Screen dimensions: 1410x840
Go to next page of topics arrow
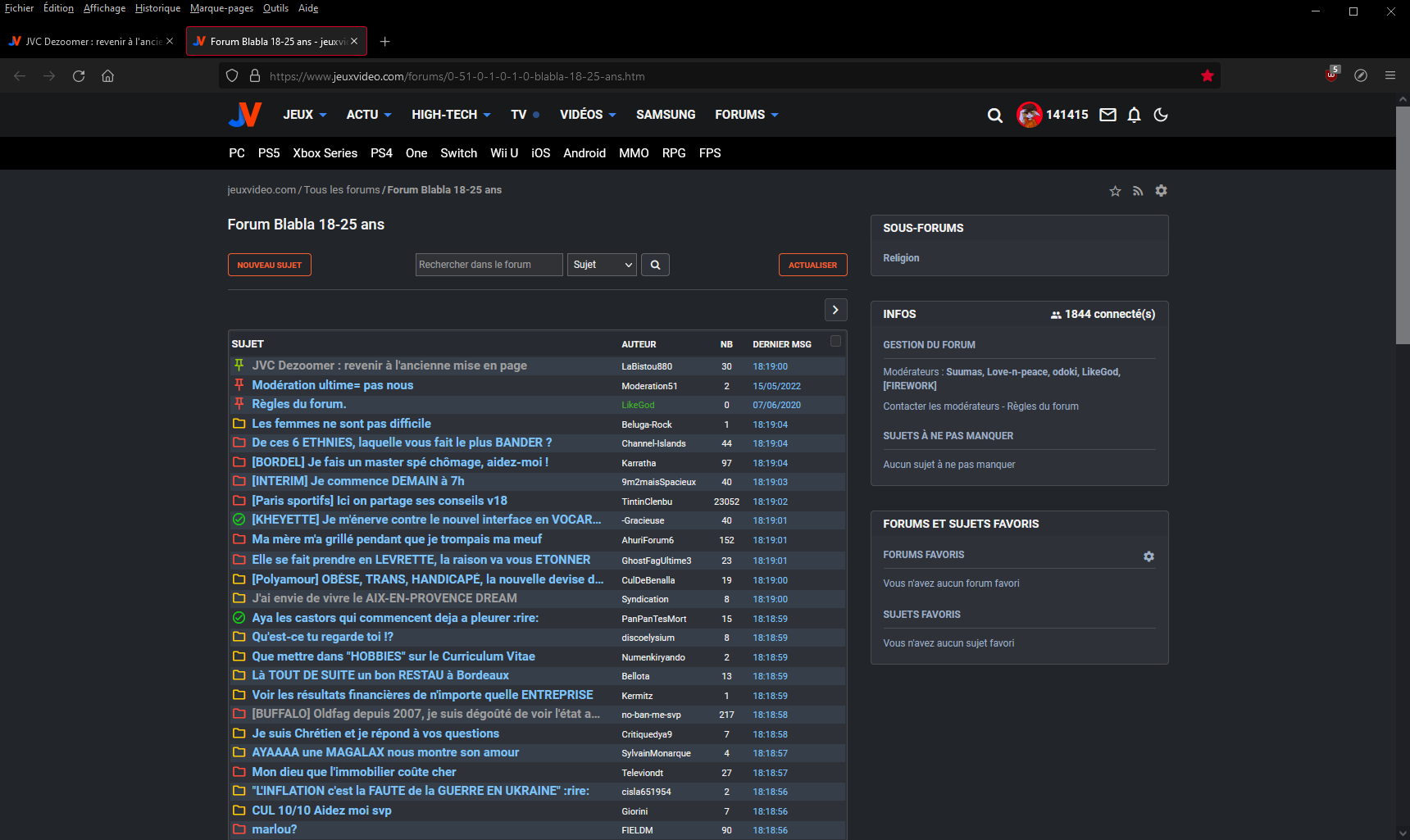click(835, 310)
